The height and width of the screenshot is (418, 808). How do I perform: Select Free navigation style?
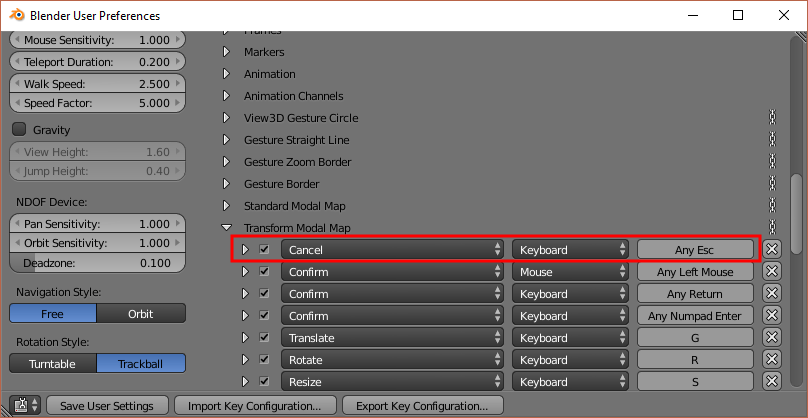click(x=53, y=314)
